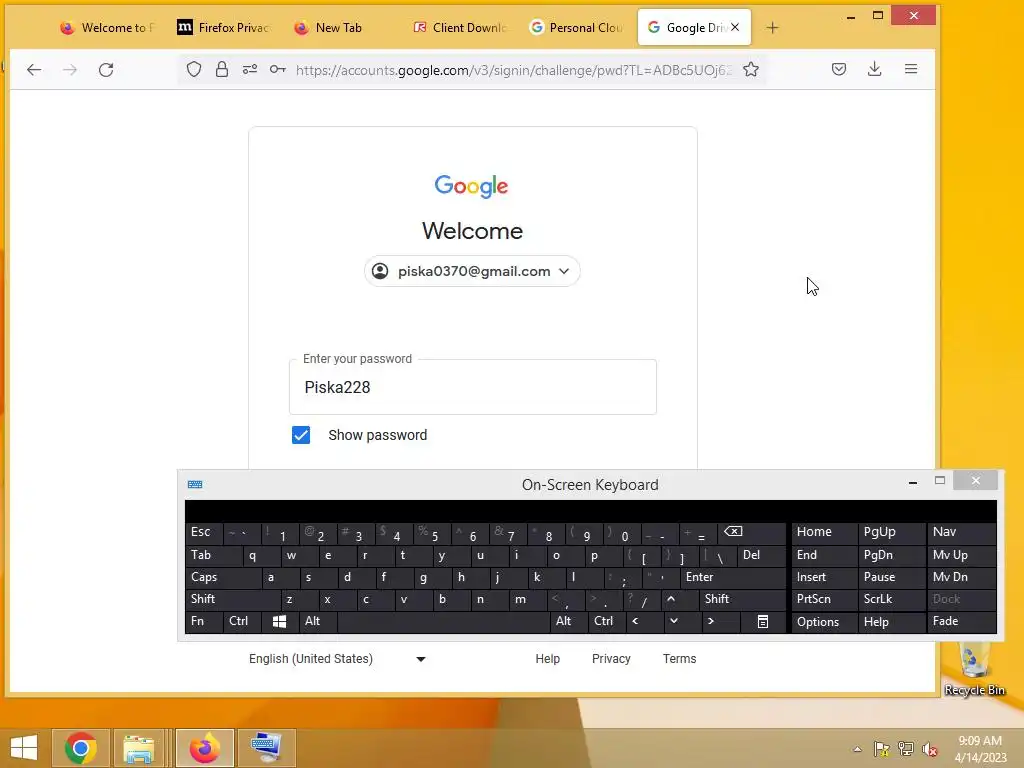
Task: Switch to the Client Download tab
Action: pos(460,27)
